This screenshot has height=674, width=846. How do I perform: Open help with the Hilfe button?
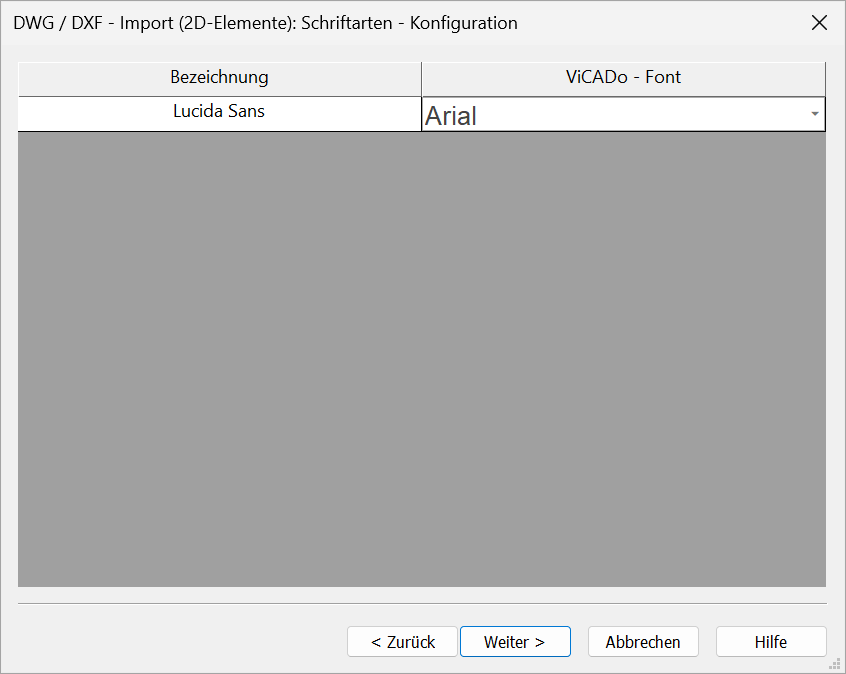click(771, 642)
